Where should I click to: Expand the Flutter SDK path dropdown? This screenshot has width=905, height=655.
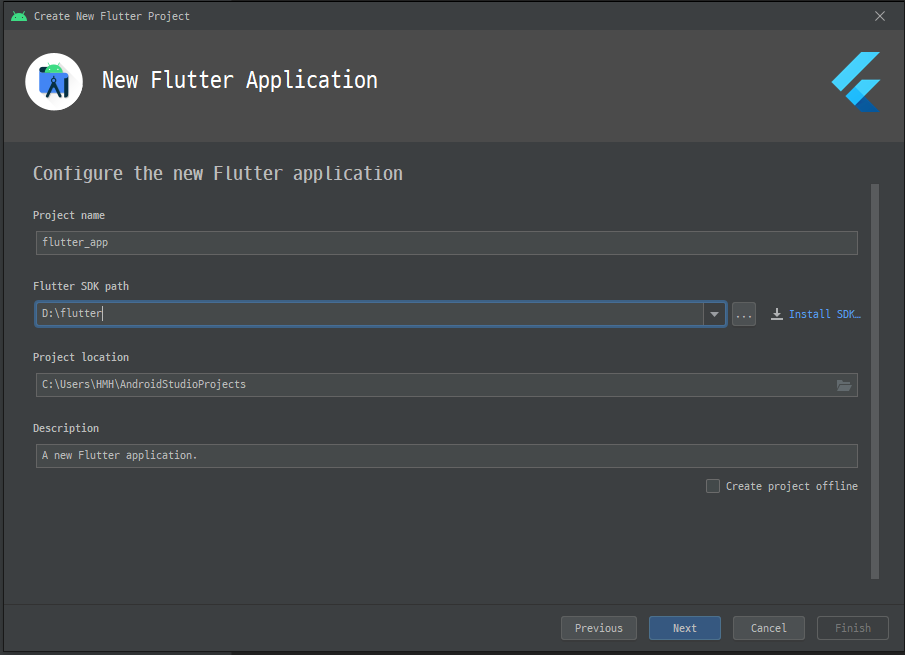714,314
